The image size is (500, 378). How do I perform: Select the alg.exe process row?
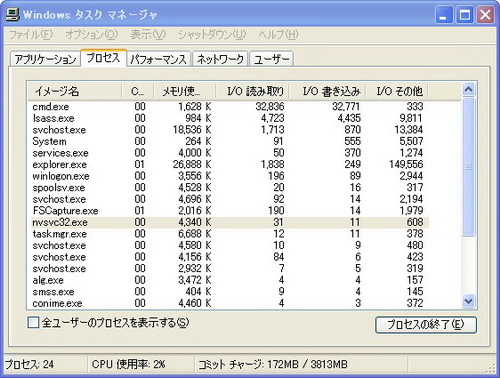[x=228, y=280]
